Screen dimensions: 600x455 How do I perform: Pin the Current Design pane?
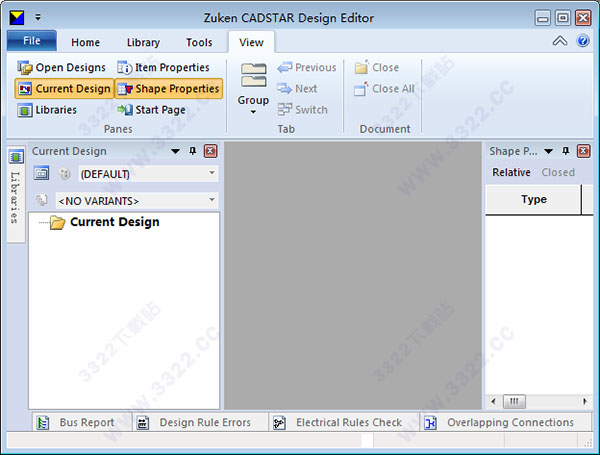[x=193, y=151]
